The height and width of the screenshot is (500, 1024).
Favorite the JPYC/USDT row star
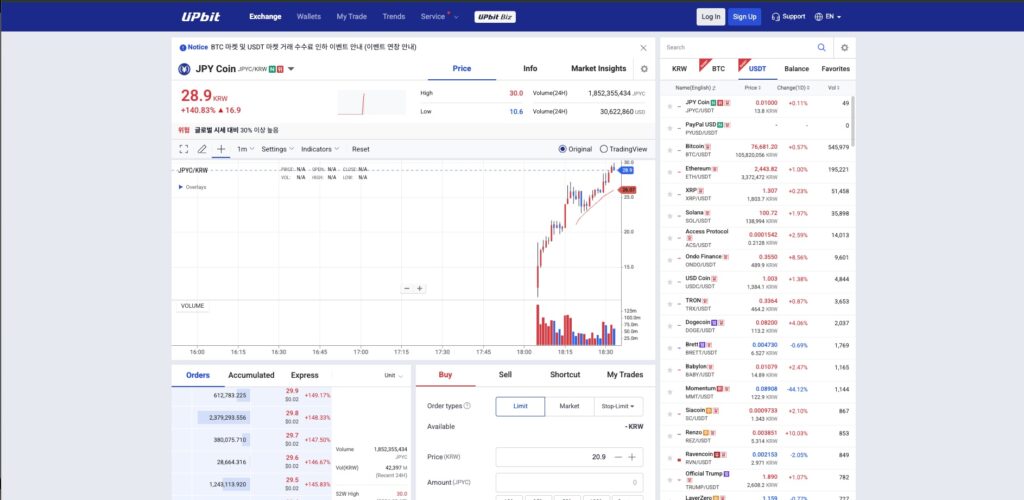click(669, 106)
